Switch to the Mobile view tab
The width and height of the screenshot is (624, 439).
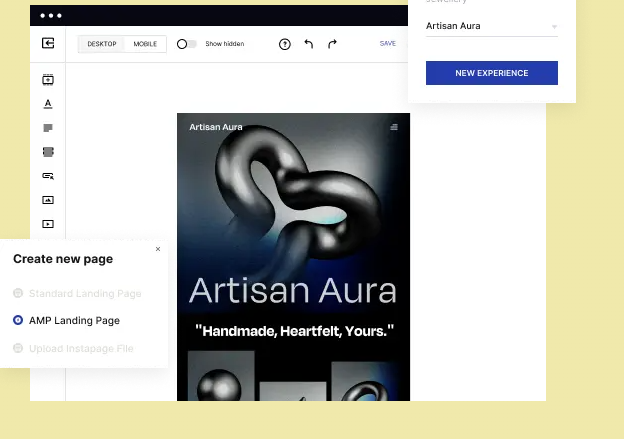[x=145, y=44]
